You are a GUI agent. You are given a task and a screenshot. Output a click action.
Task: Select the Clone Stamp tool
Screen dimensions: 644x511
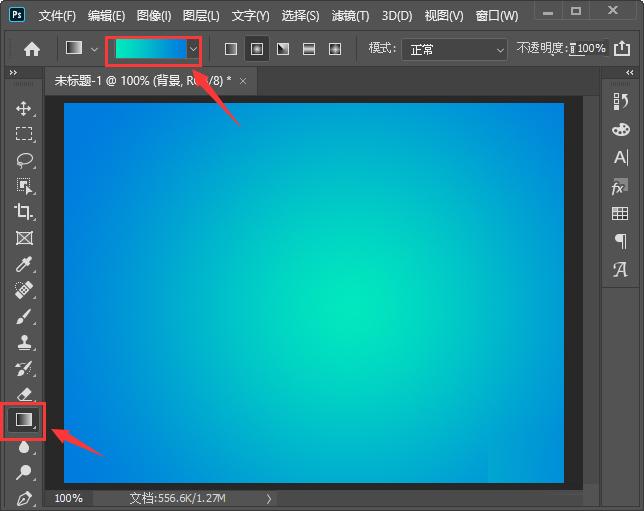24,342
